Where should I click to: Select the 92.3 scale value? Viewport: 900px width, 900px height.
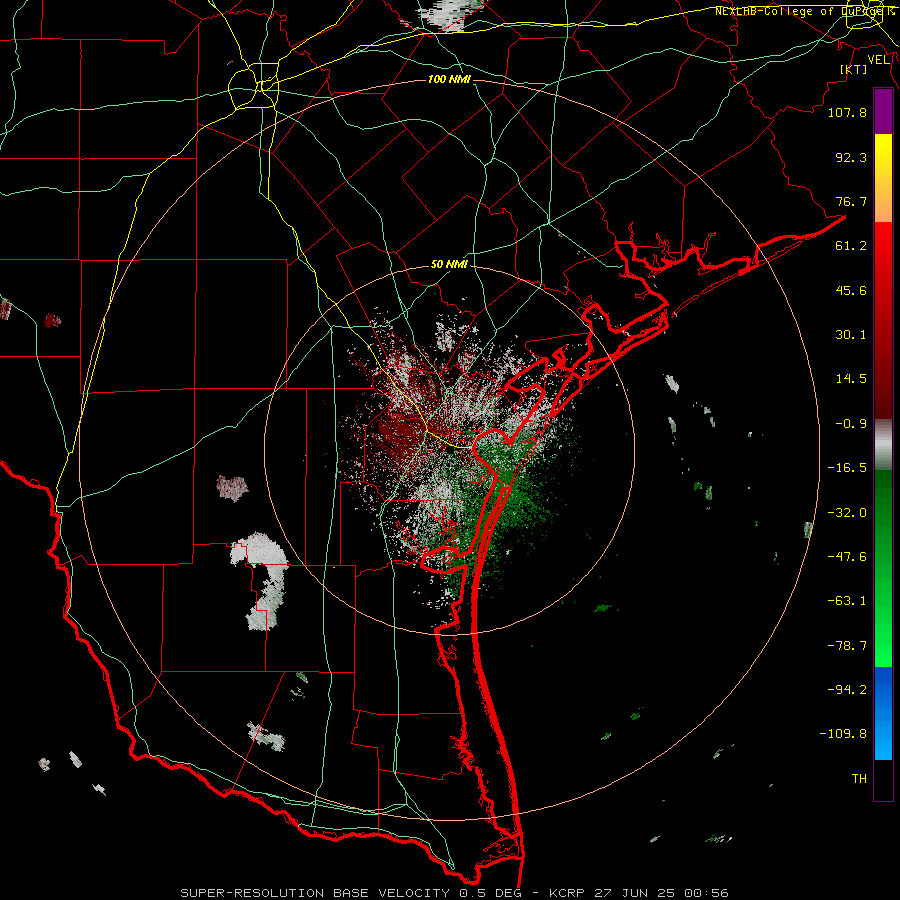851,157
